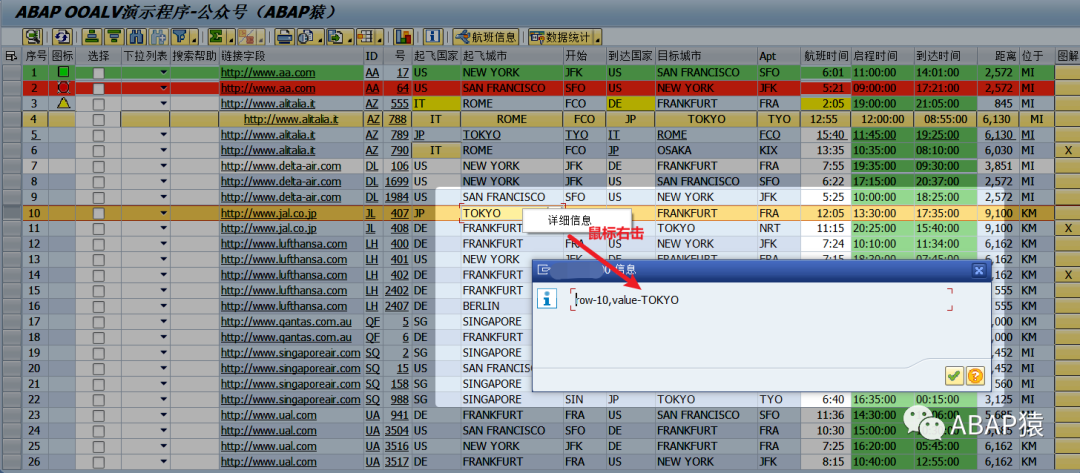Viewport: 1080px width, 473px height.
Task: Click the Export toolbar icon
Action: [336, 36]
